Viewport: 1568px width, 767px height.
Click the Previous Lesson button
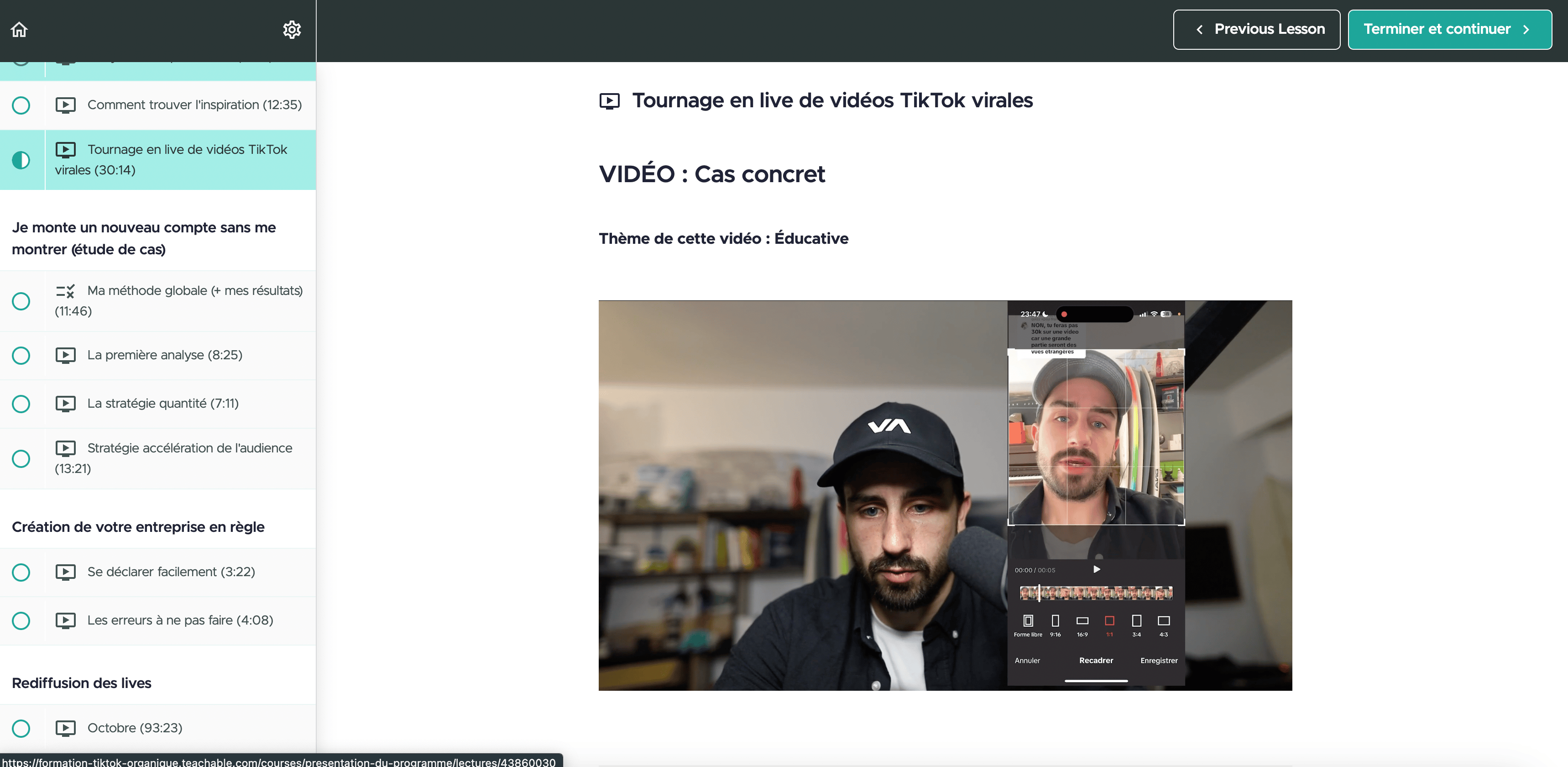click(x=1256, y=29)
